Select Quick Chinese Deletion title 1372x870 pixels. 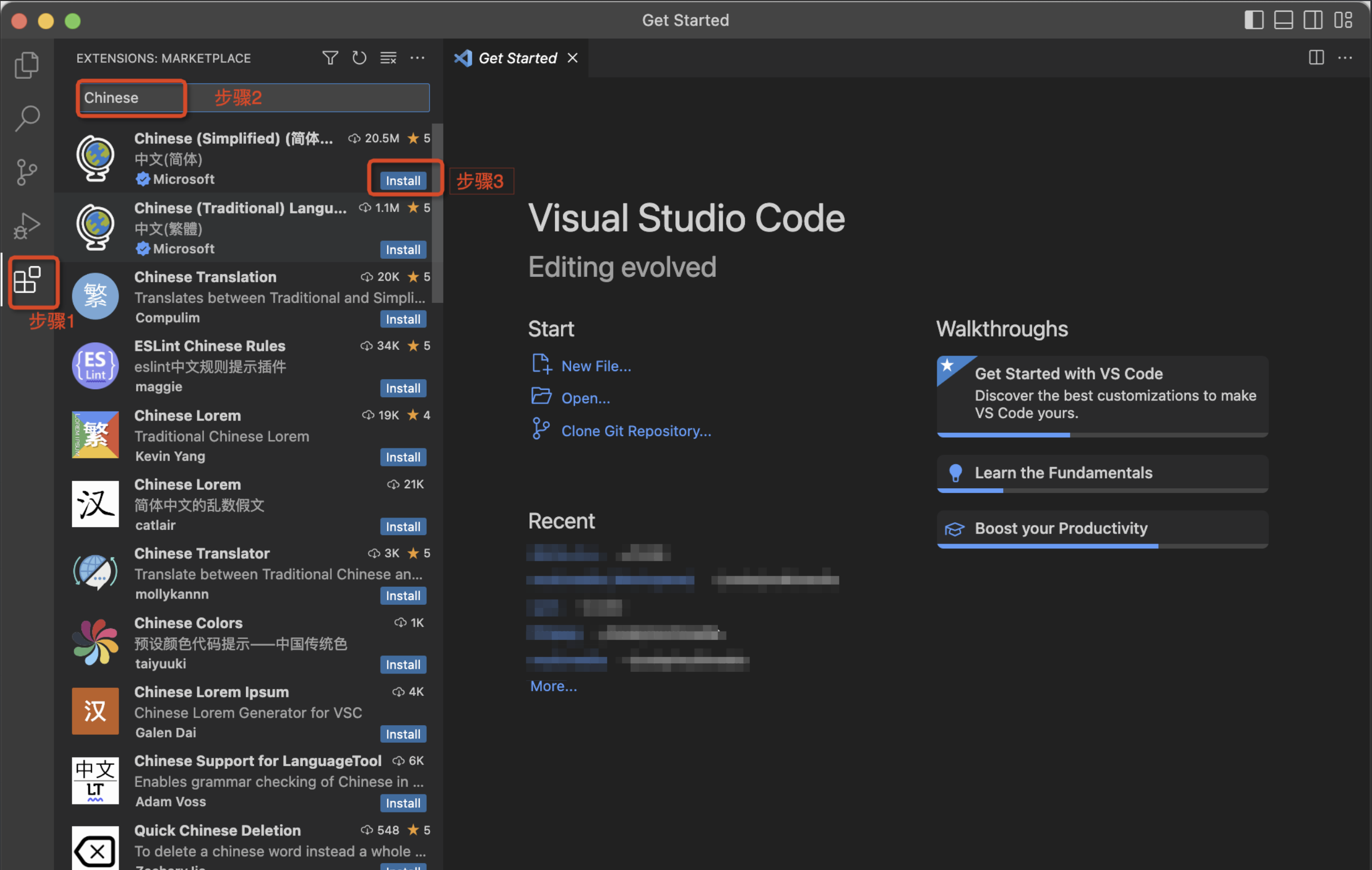point(217,830)
